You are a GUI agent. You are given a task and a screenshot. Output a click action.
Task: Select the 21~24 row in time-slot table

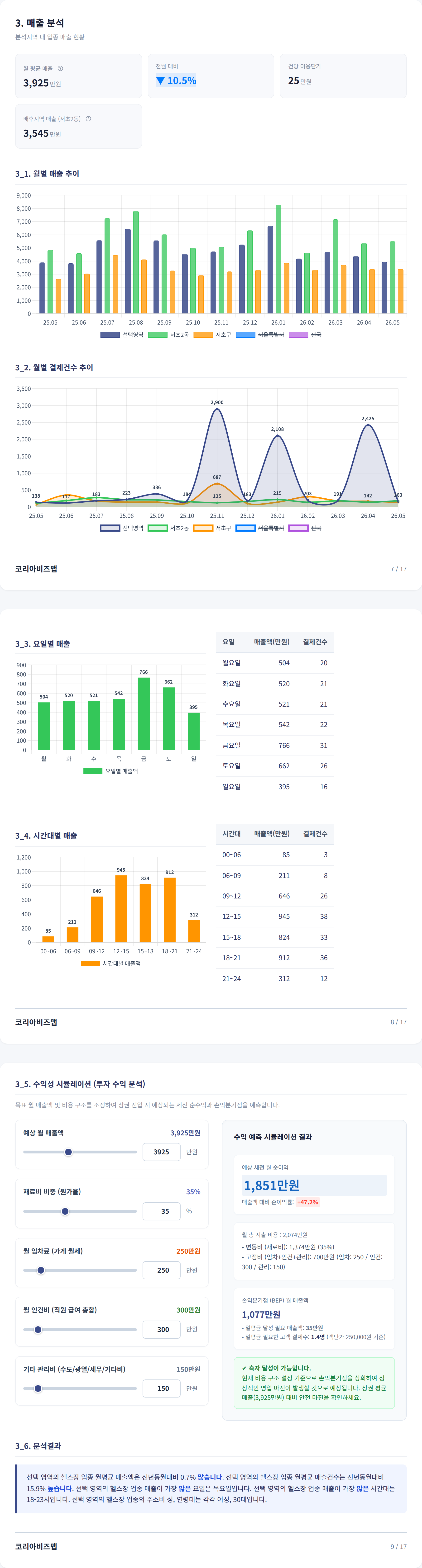275,979
